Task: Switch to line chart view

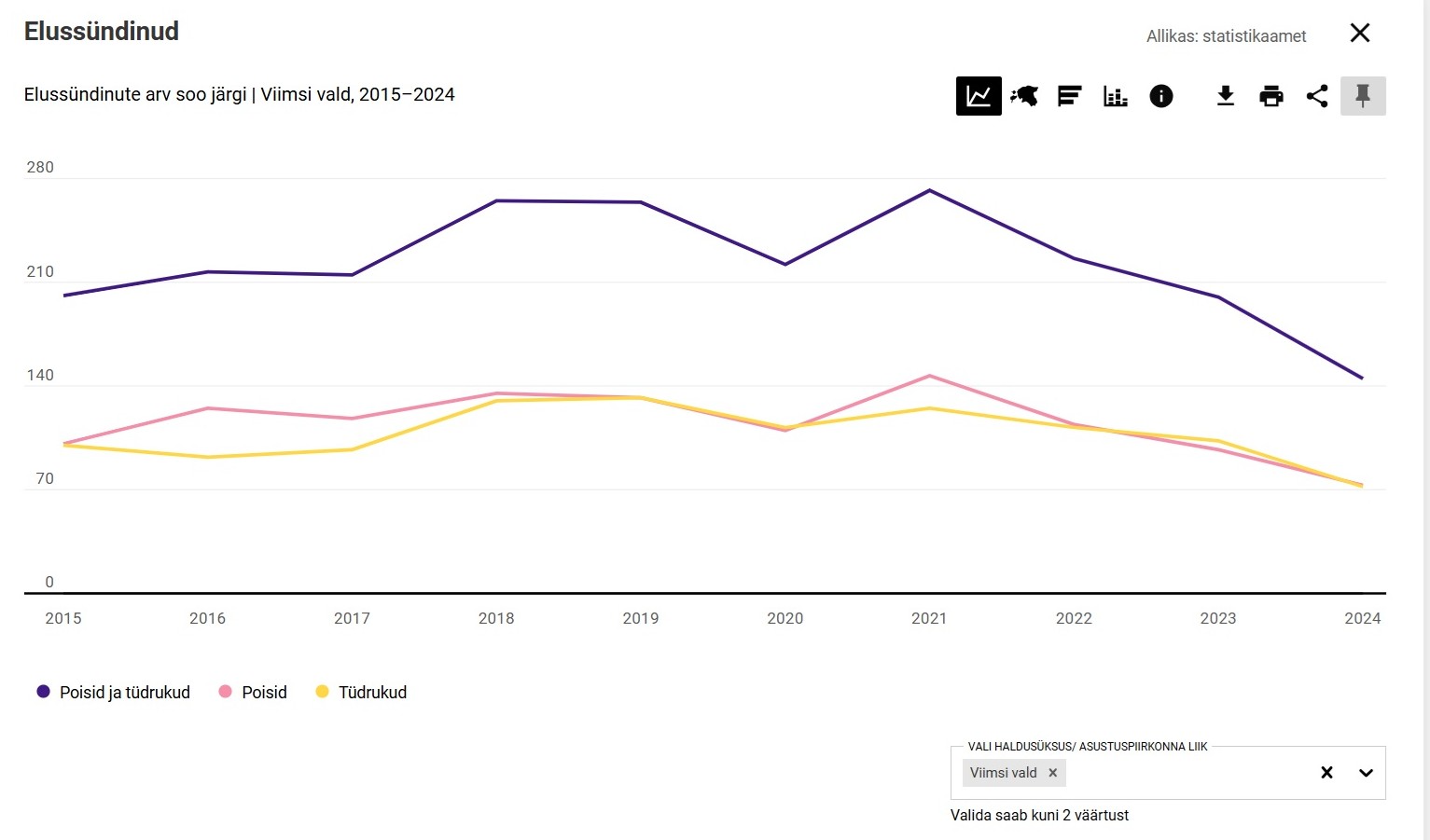Action: (x=979, y=96)
